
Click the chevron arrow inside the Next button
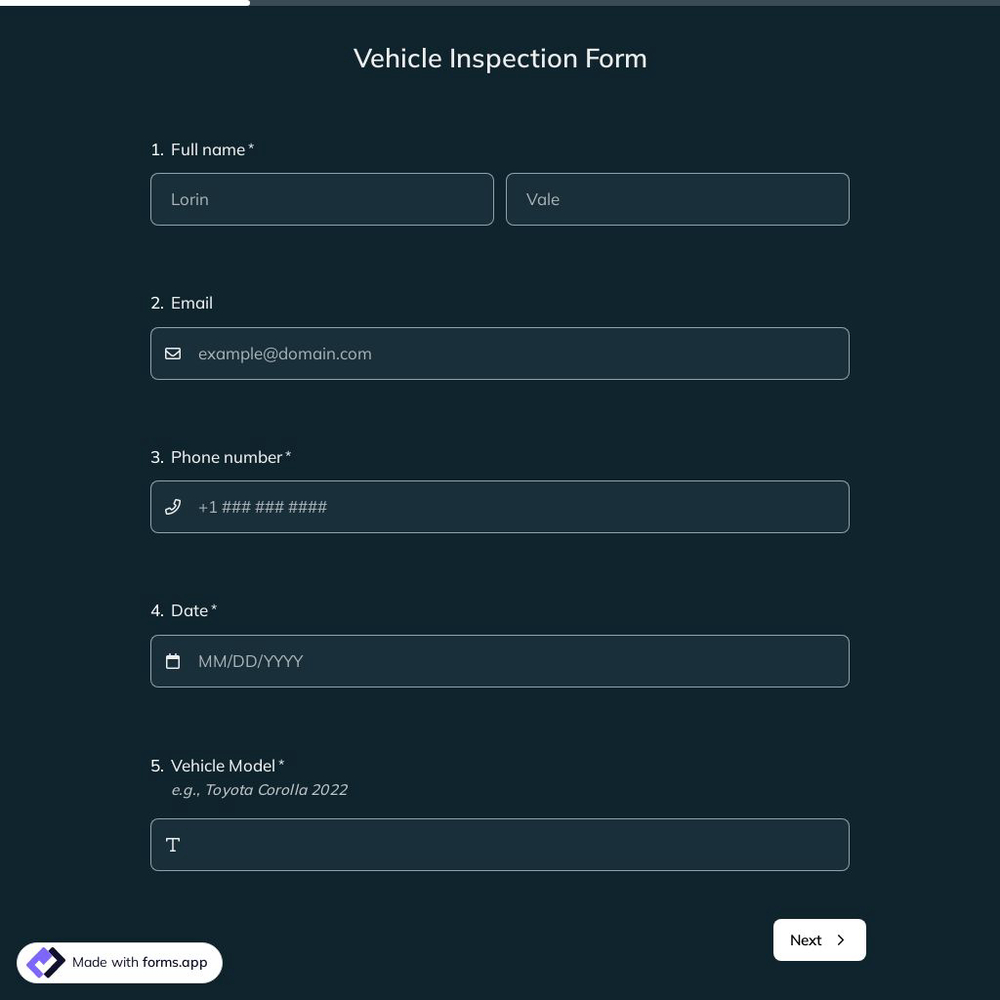coord(840,938)
